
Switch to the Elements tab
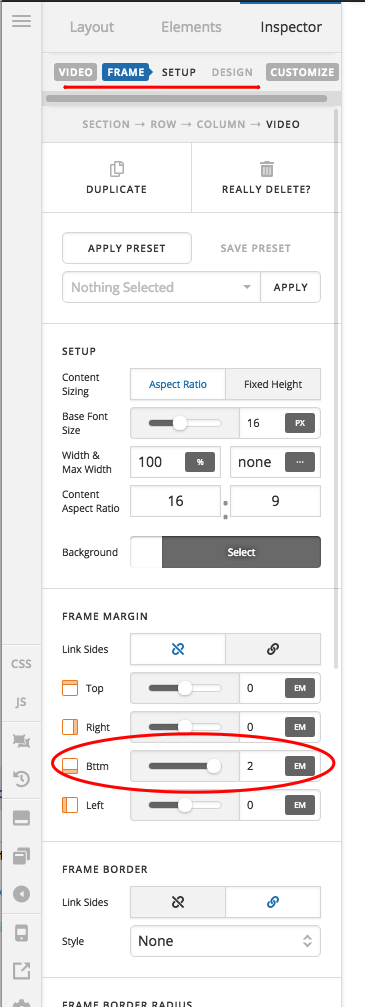(191, 27)
